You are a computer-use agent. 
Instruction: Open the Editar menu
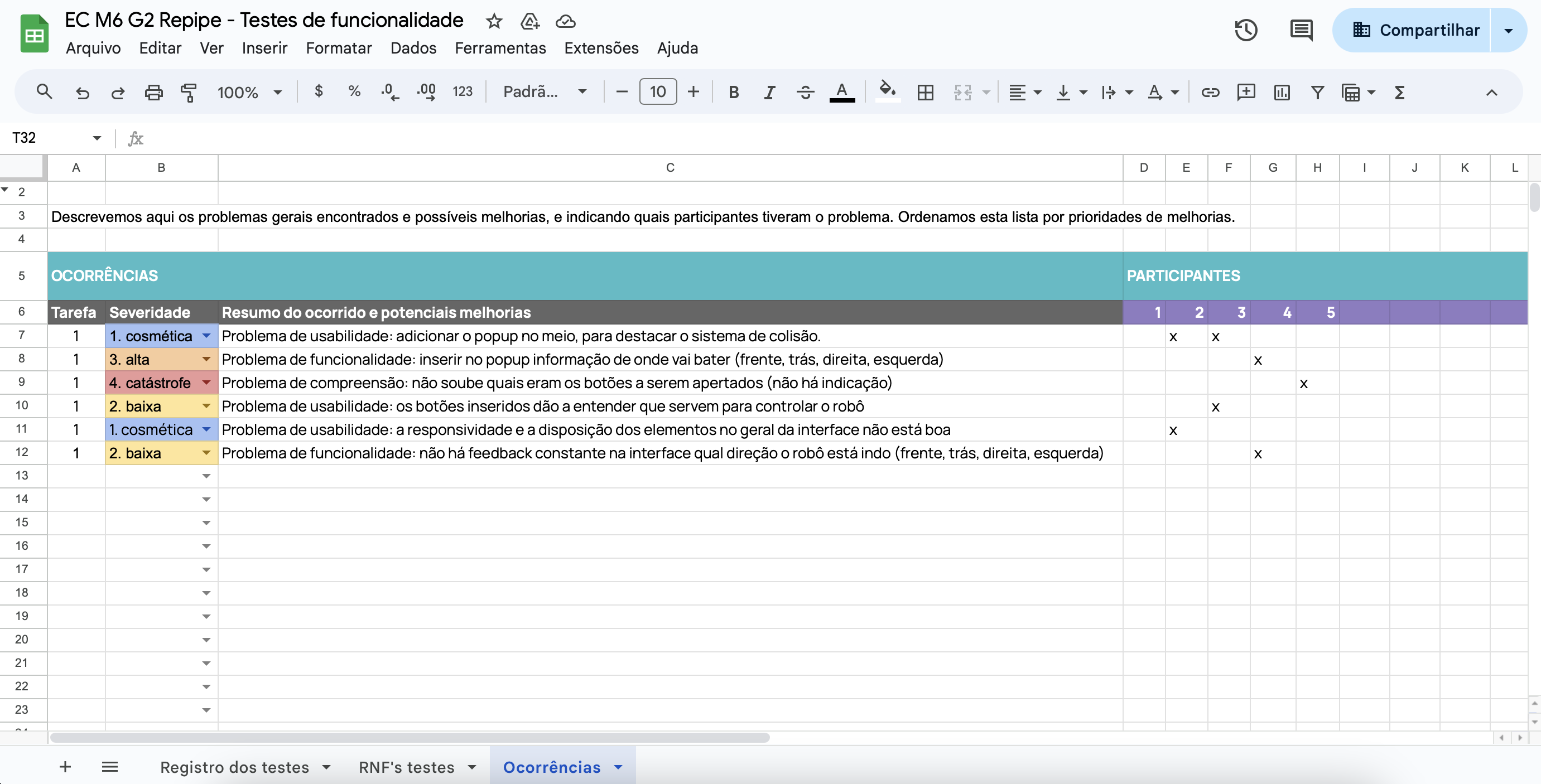click(x=160, y=48)
